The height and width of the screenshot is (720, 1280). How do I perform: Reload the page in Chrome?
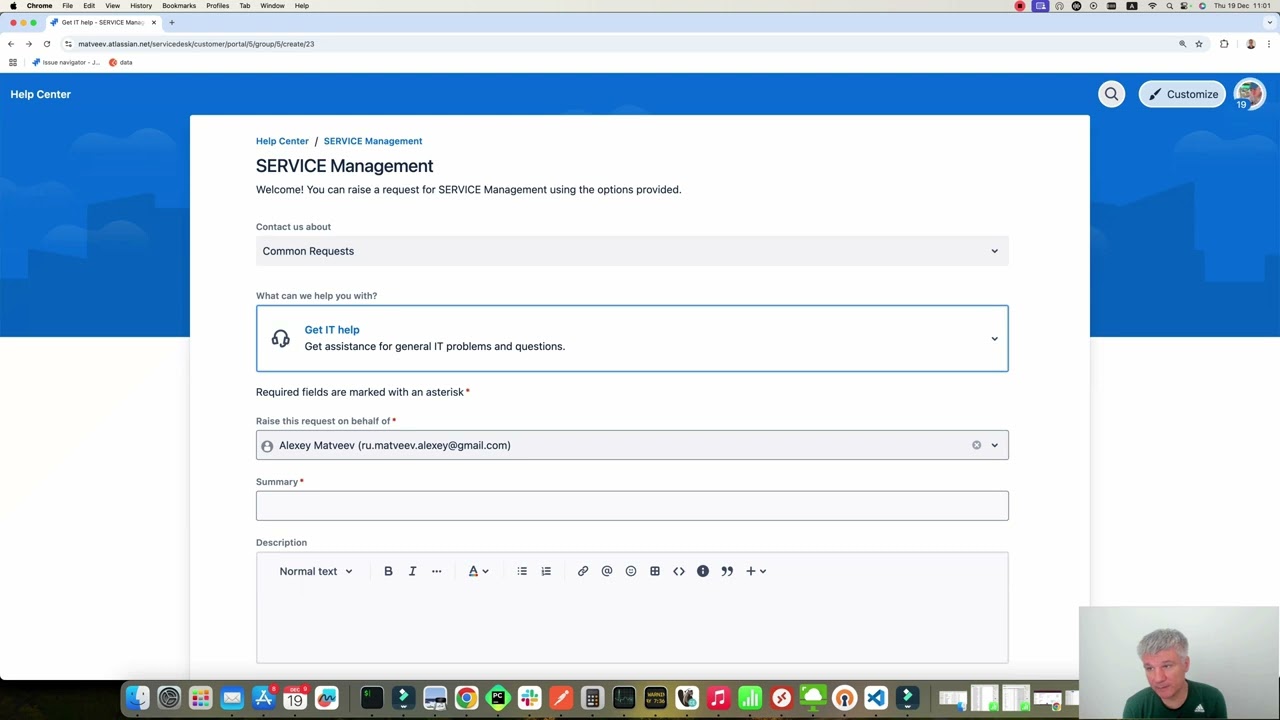47,44
